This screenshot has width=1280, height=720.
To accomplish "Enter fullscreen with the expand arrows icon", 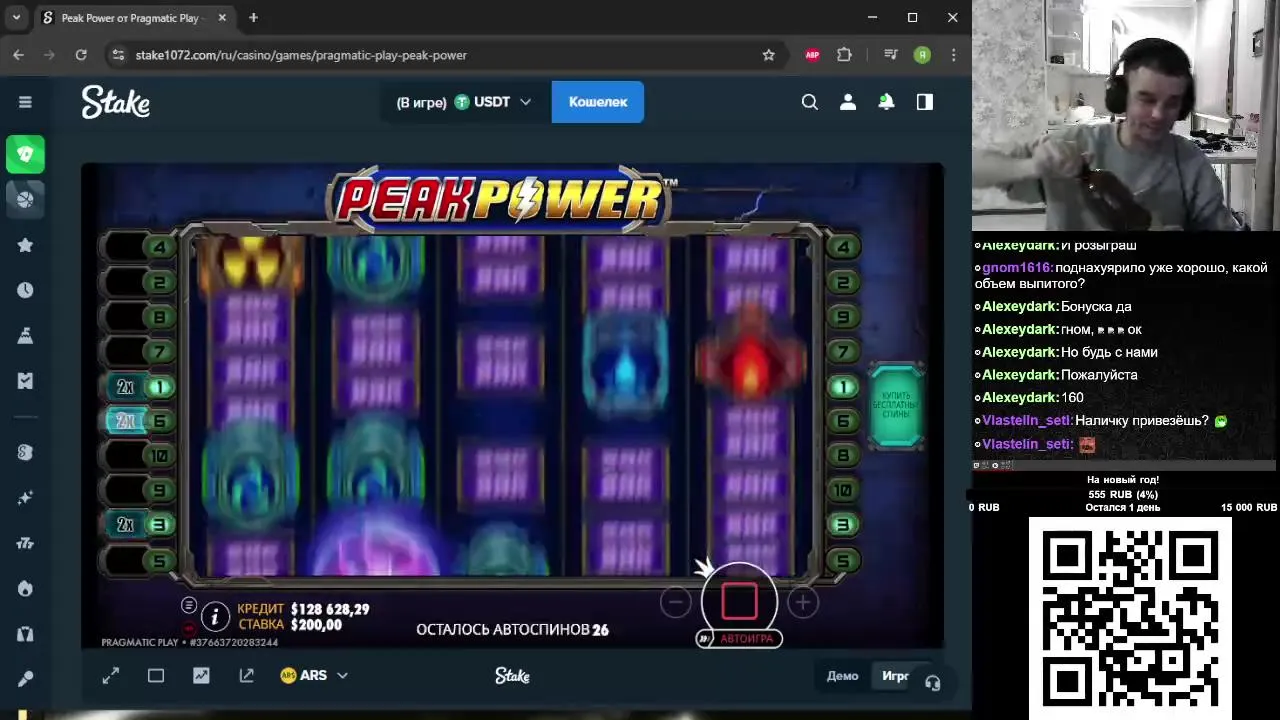I will click(111, 676).
